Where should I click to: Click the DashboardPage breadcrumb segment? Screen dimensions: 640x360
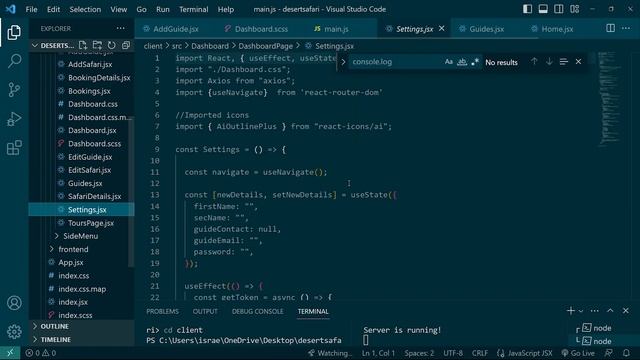coord(265,46)
